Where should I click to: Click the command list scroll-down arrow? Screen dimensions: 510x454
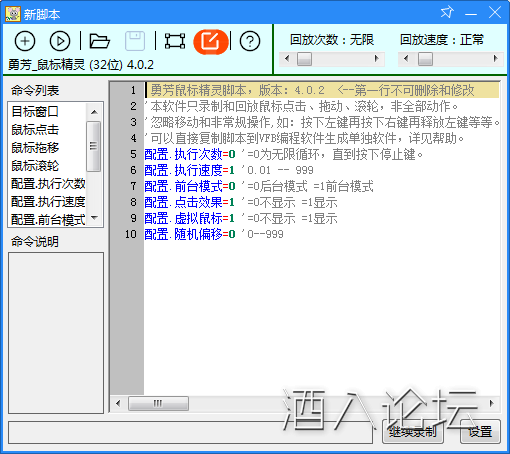click(95, 218)
